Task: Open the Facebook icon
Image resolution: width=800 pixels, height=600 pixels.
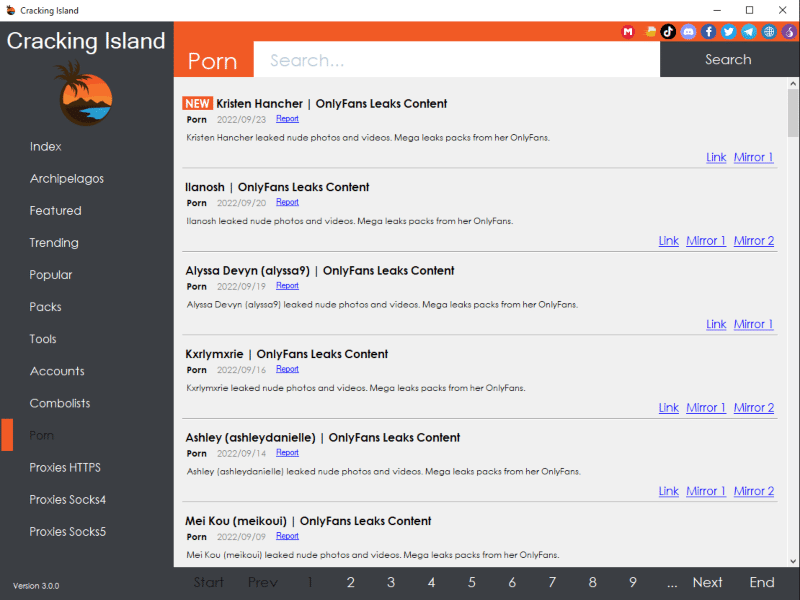Action: coord(709,32)
